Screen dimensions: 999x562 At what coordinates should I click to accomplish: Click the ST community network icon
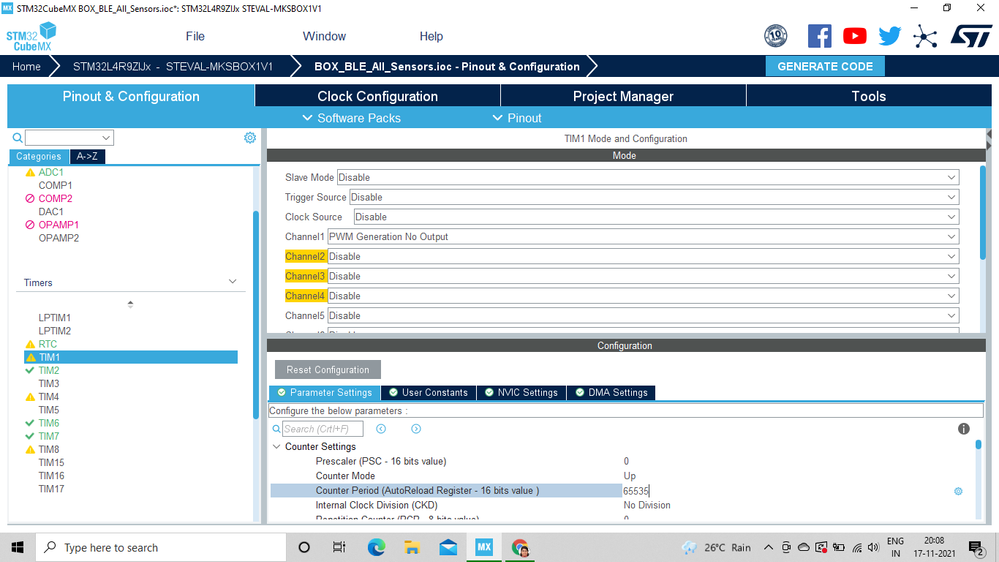tap(924, 36)
